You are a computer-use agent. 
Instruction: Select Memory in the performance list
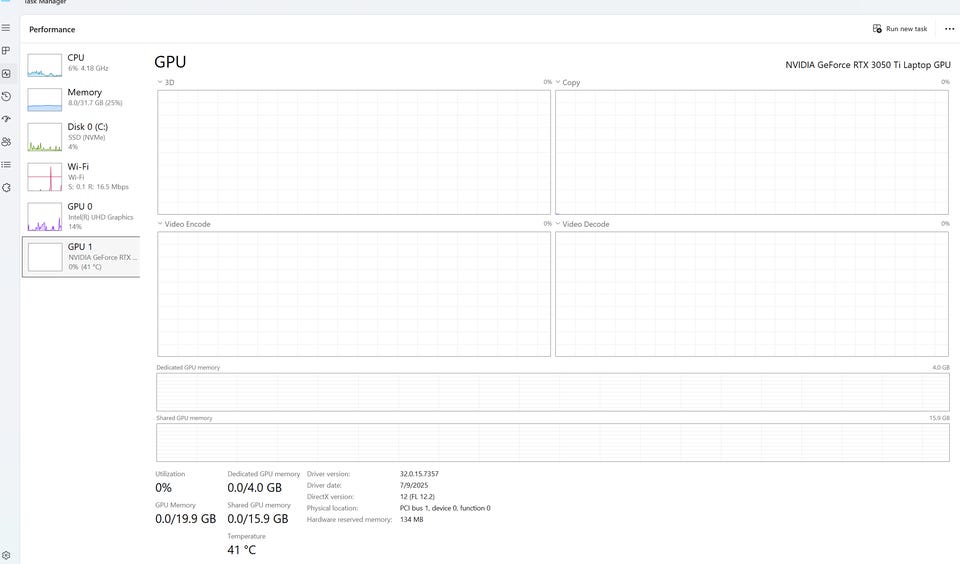(81, 99)
